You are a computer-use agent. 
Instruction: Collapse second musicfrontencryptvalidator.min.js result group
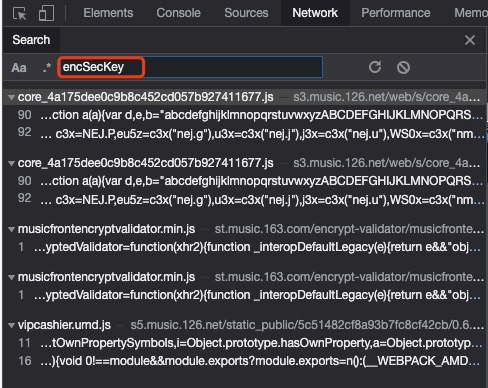click(12, 277)
